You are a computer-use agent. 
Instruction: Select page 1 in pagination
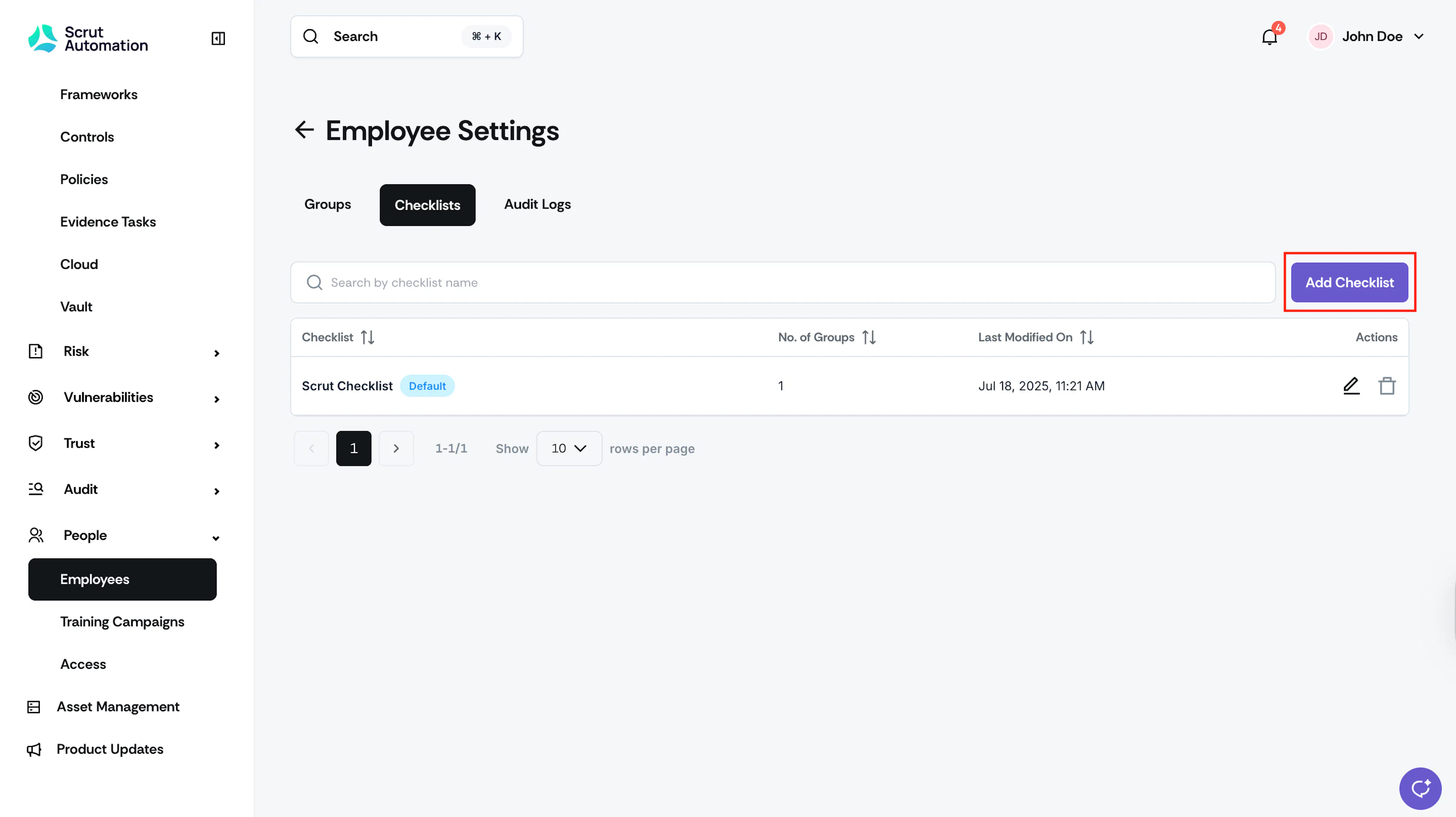[353, 448]
